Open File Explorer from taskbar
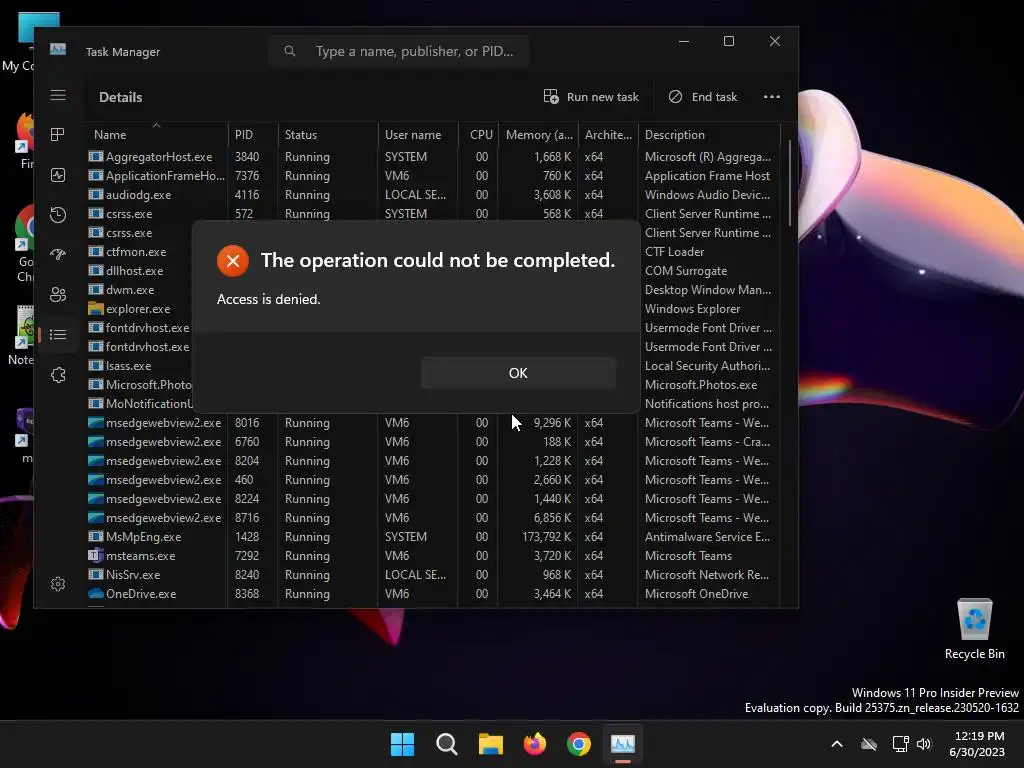Screen dimensions: 1024x768 (490, 744)
